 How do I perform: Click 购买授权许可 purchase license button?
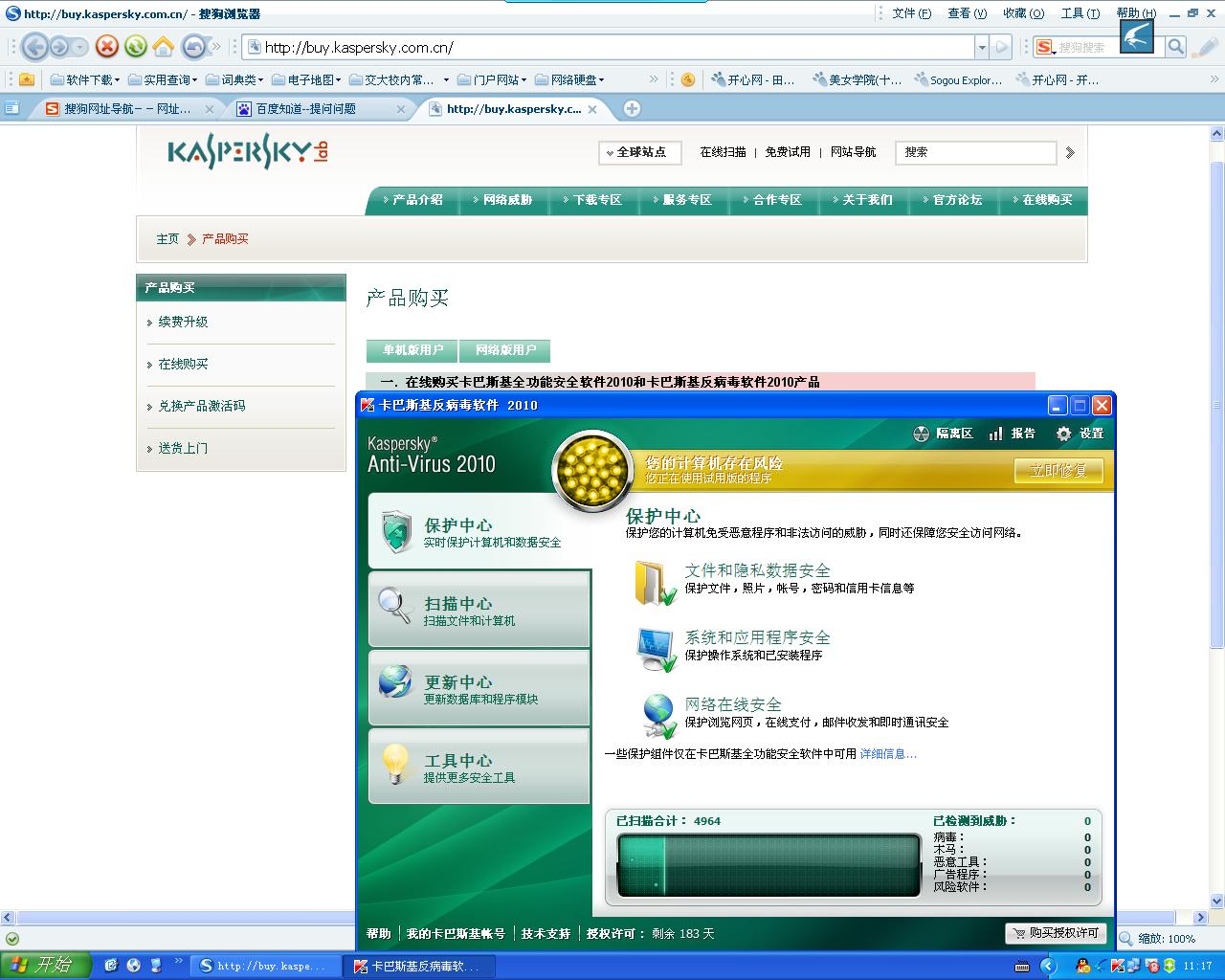(1057, 933)
